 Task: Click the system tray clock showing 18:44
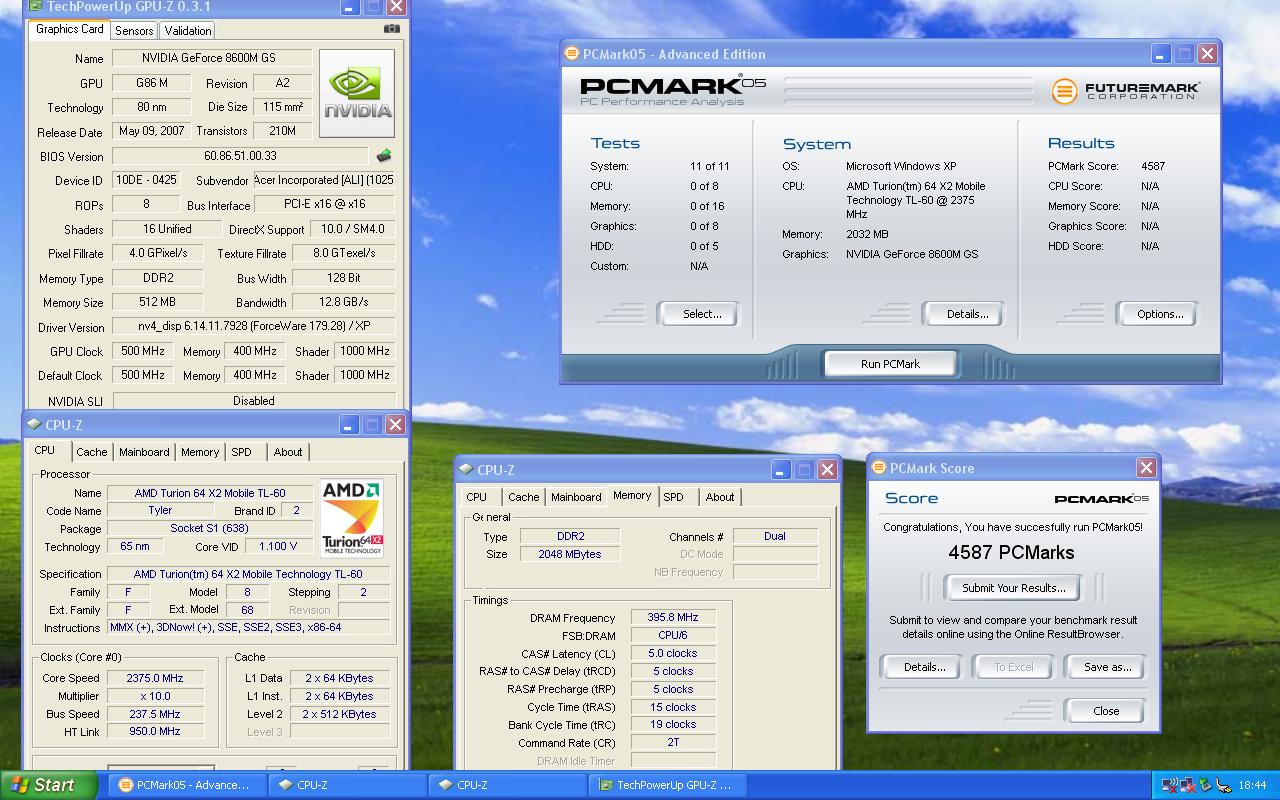[x=1252, y=786]
